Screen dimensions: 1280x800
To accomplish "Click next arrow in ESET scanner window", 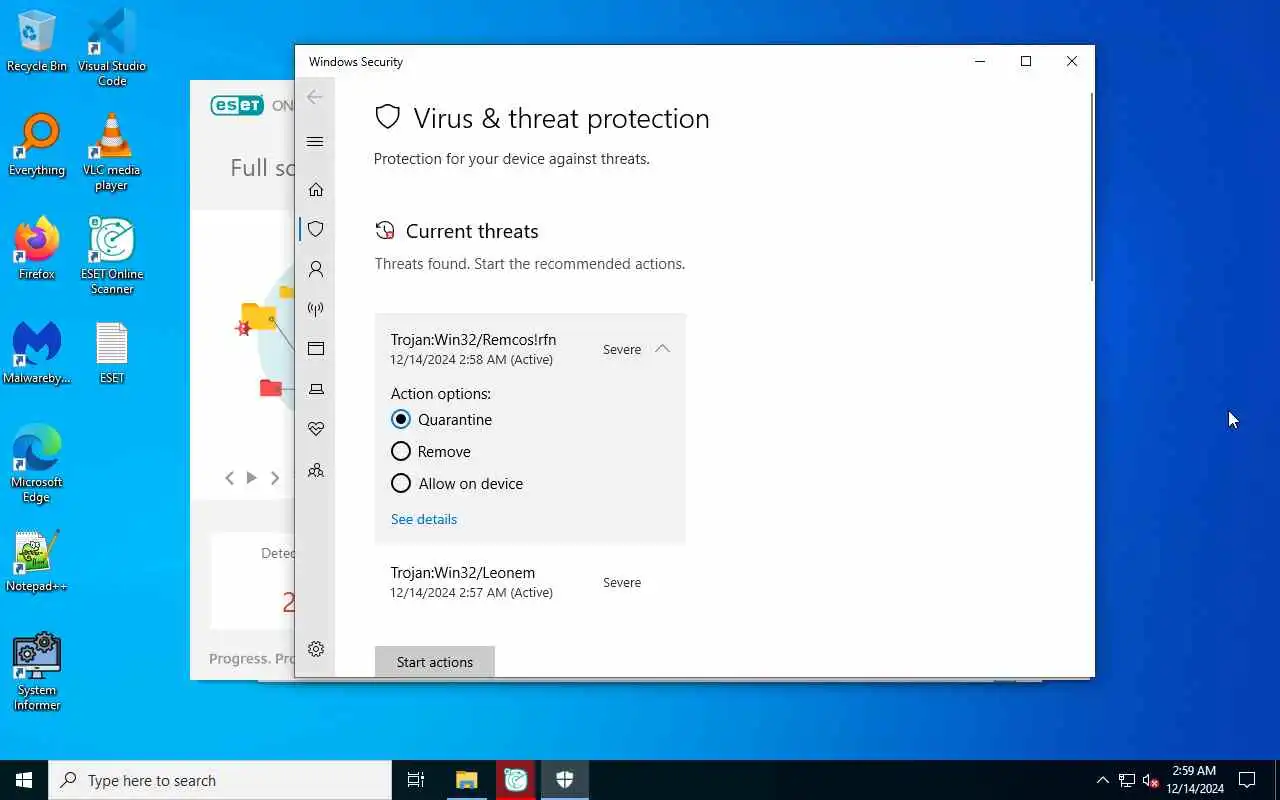I will tap(275, 478).
